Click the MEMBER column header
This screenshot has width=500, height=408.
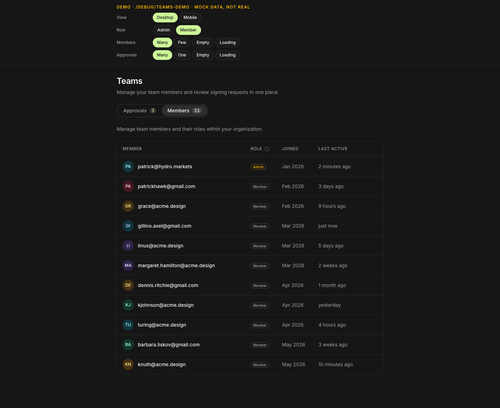pos(132,149)
